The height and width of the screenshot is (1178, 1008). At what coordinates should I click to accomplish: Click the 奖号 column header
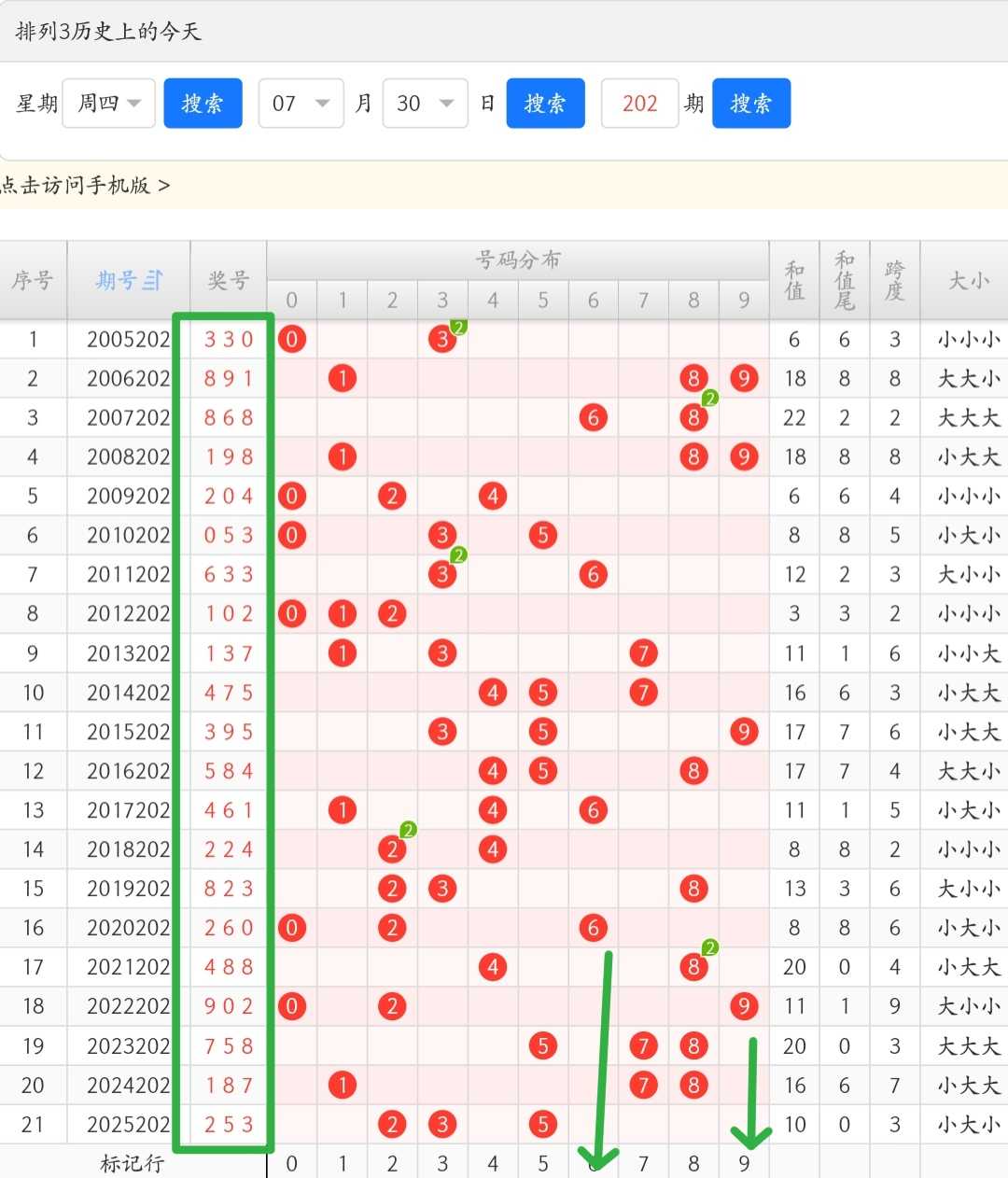pos(229,280)
